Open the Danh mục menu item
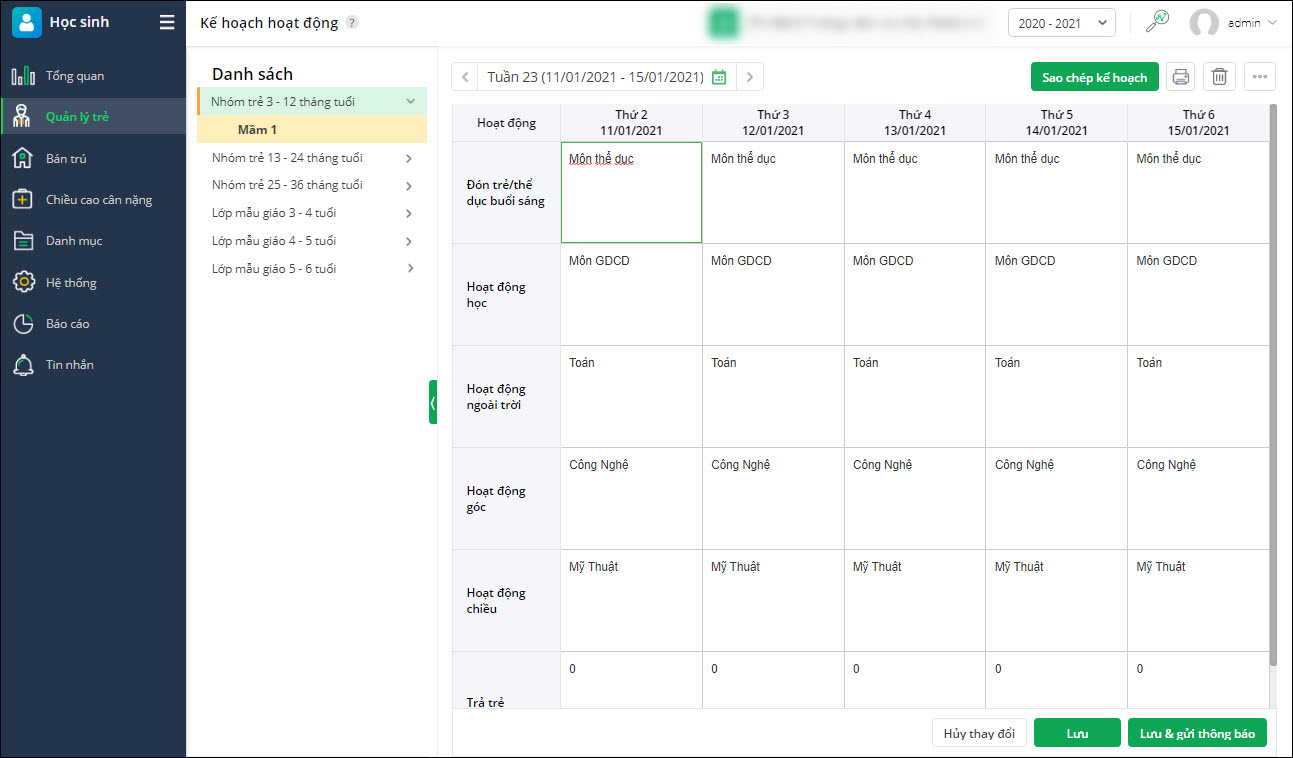 click(x=93, y=241)
